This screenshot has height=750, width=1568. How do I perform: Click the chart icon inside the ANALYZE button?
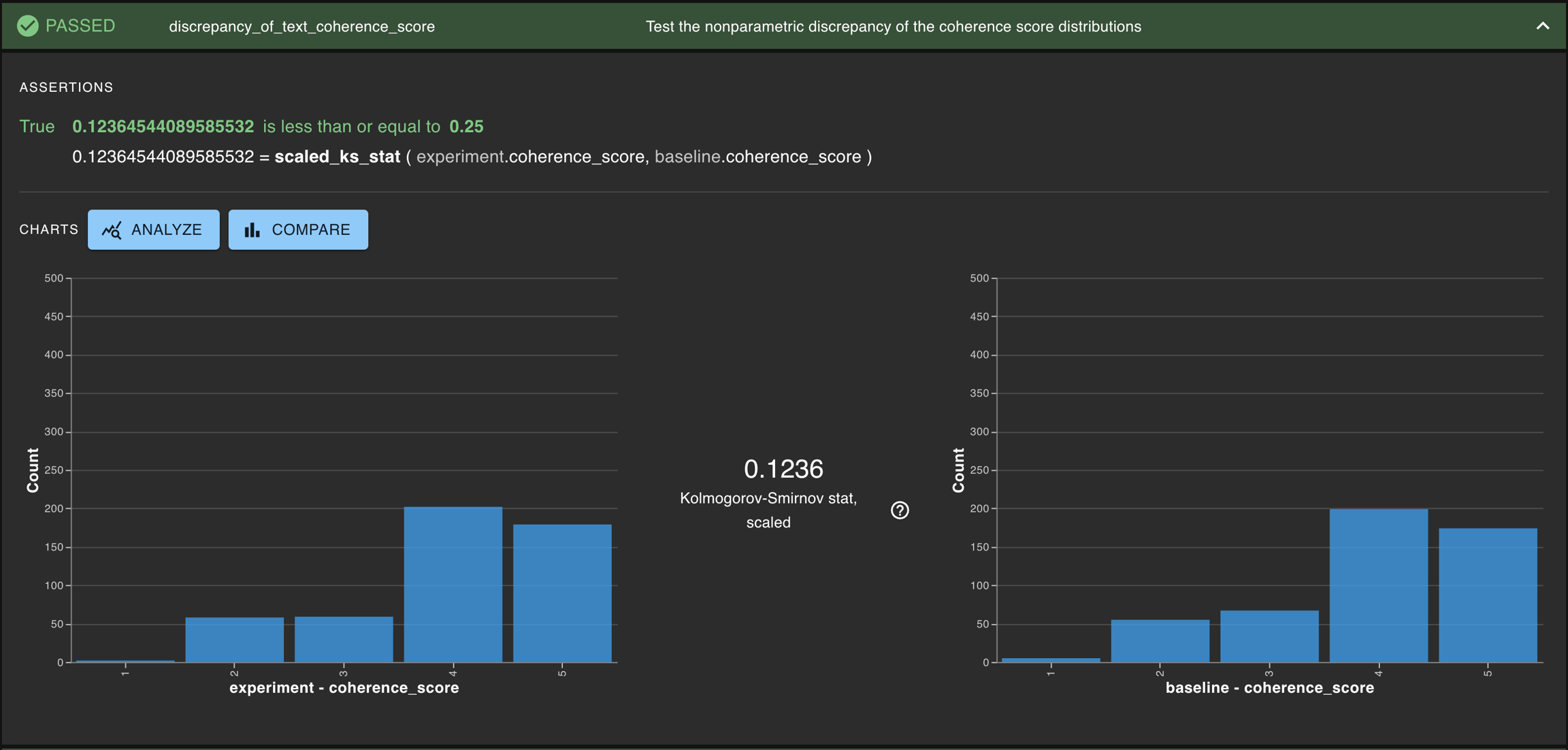(112, 230)
